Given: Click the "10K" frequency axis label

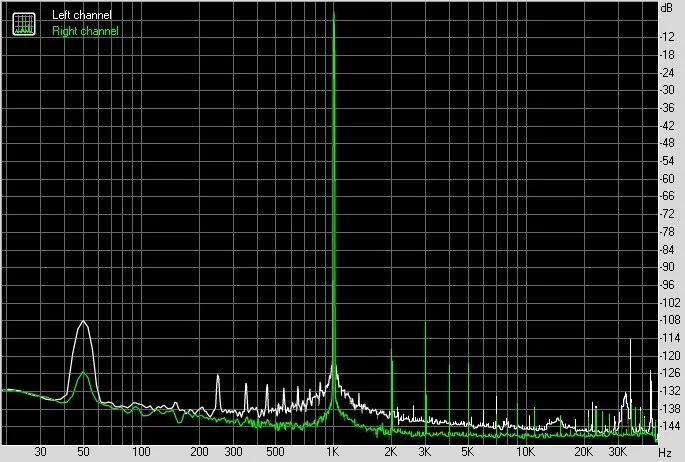Looking at the screenshot, I should coord(525,452).
